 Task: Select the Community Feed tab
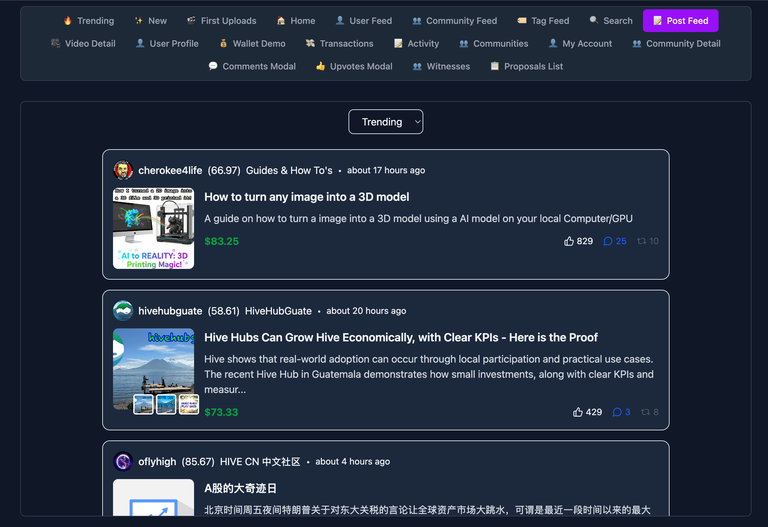click(x=455, y=21)
